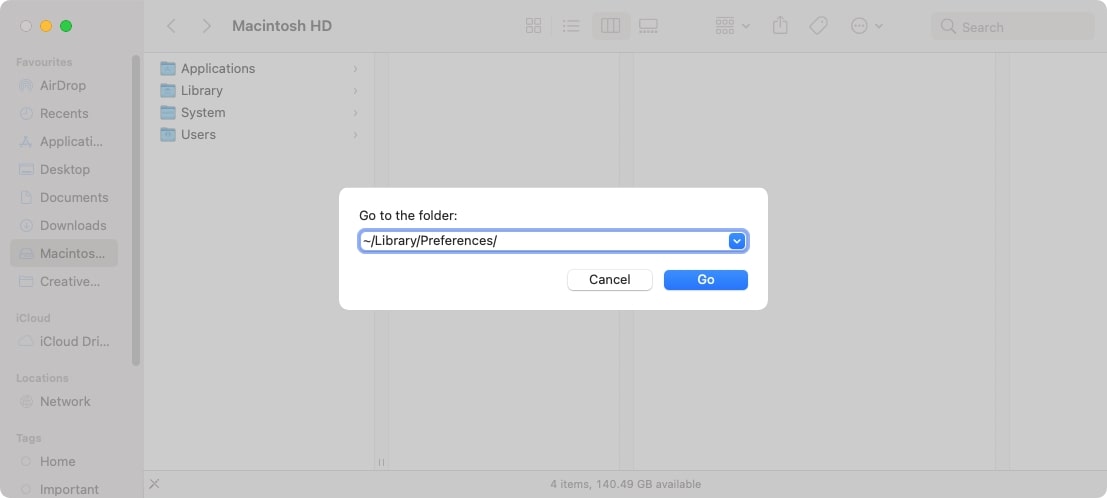Click the Finder Search field
The width and height of the screenshot is (1107, 498).
tap(1012, 27)
